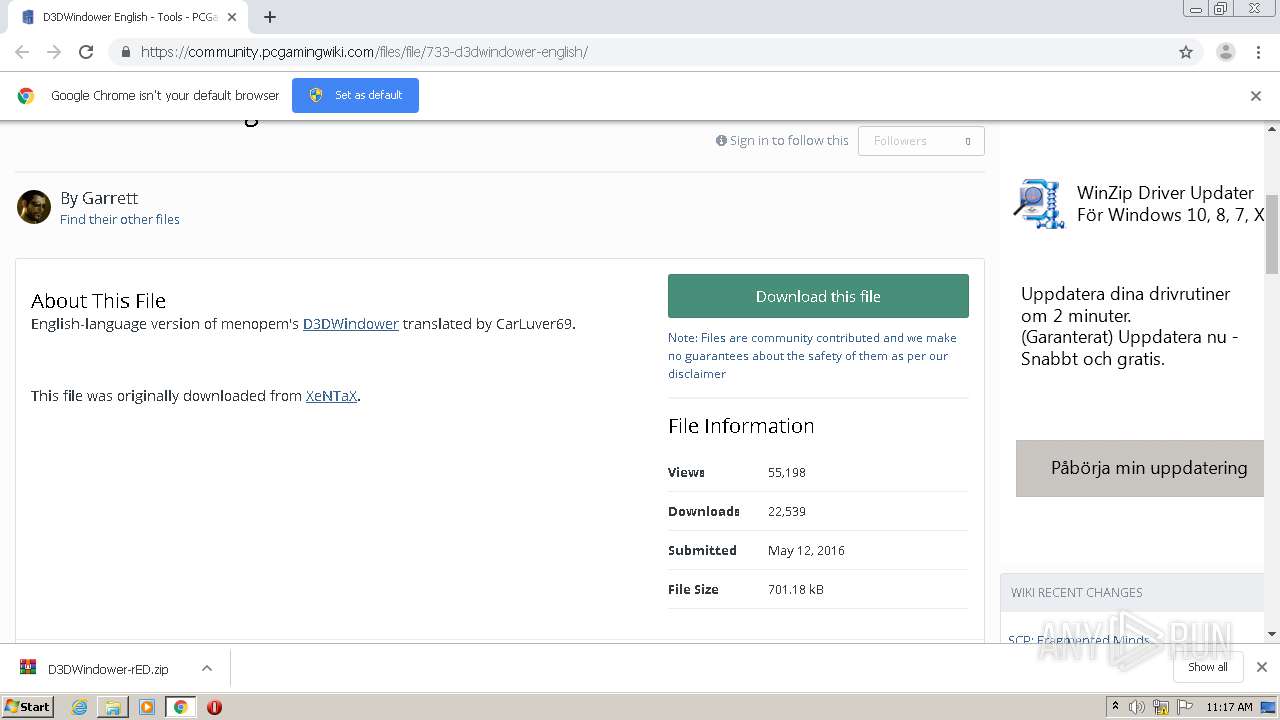Viewport: 1280px width, 720px height.
Task: Follow the XeNTaX hyperlink
Action: coord(331,396)
